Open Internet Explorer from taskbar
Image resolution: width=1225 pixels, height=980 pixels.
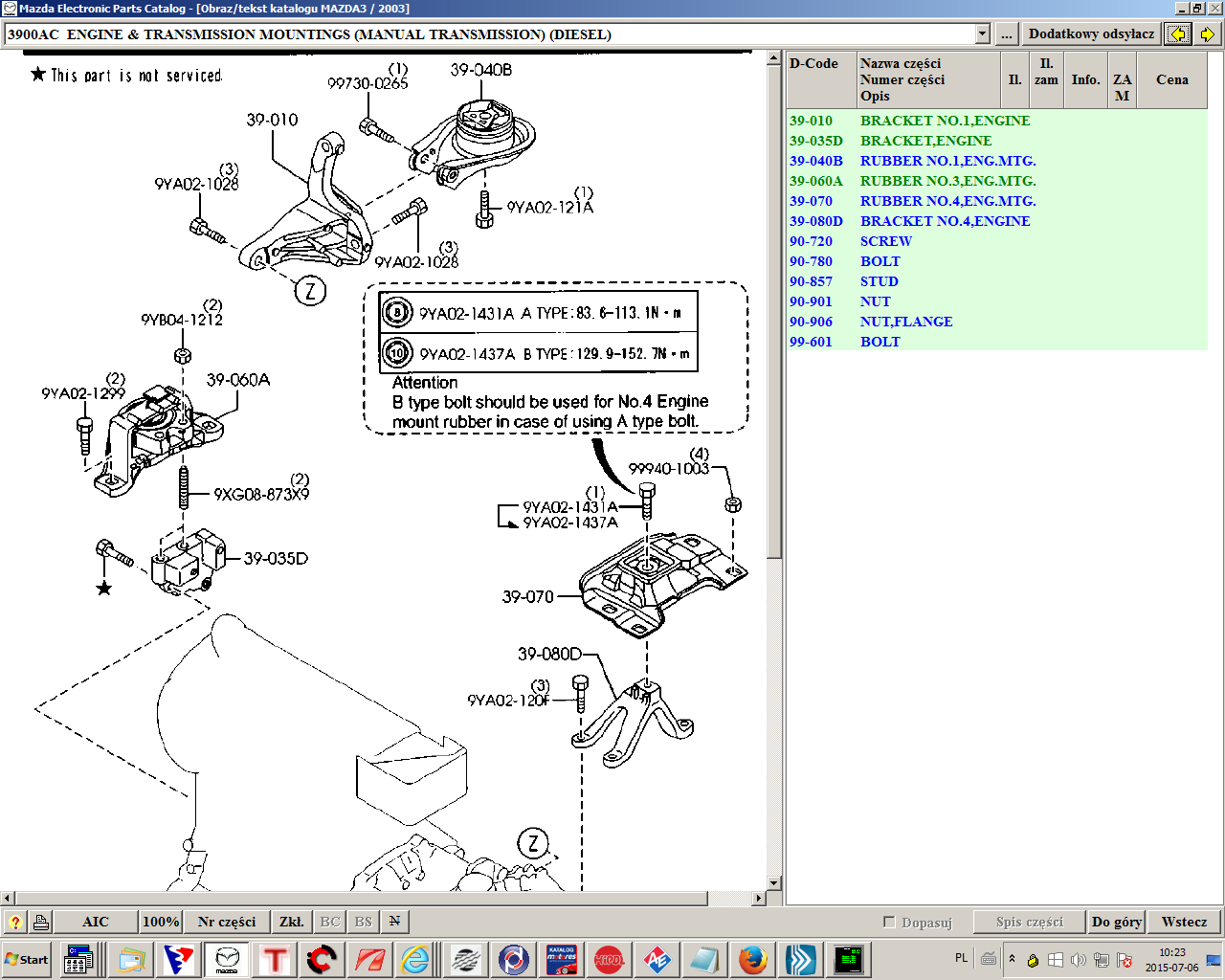point(415,959)
